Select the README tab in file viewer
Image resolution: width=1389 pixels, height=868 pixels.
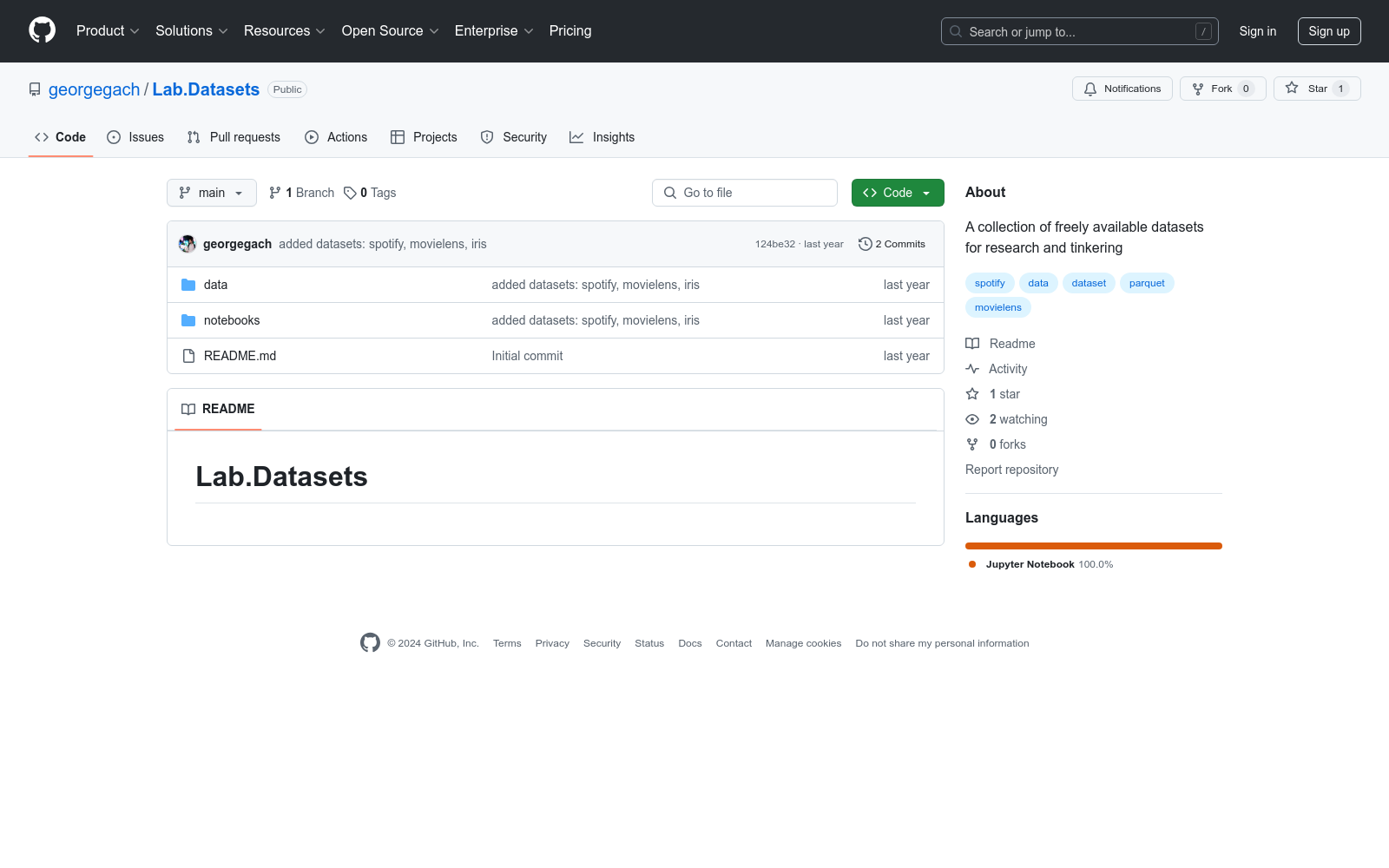tap(218, 409)
